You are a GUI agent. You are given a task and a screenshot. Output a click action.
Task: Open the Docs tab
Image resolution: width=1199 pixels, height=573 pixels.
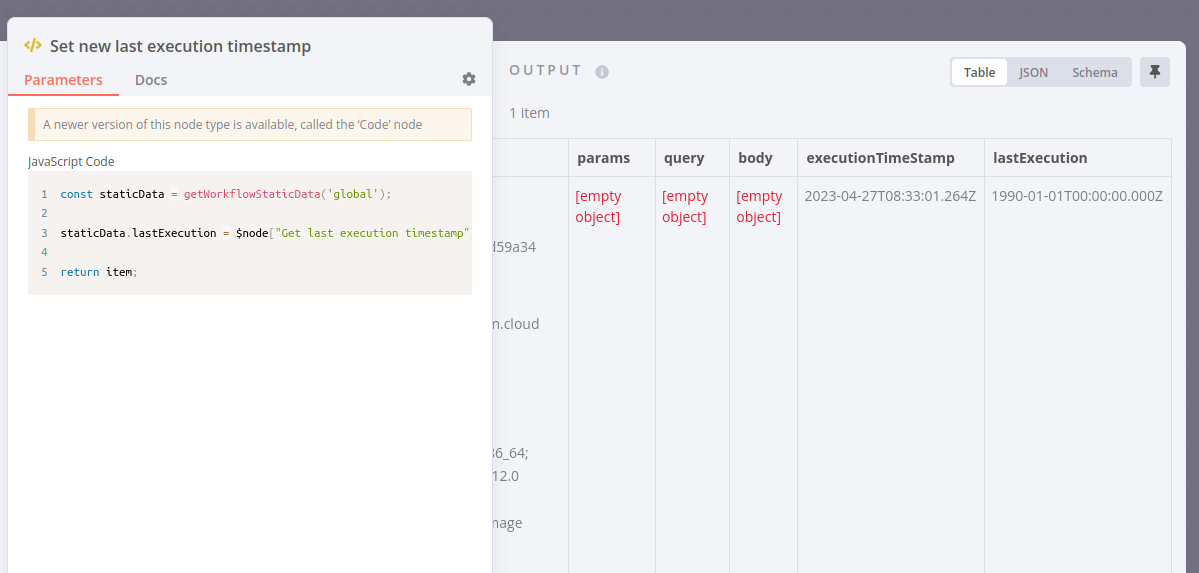(151, 80)
